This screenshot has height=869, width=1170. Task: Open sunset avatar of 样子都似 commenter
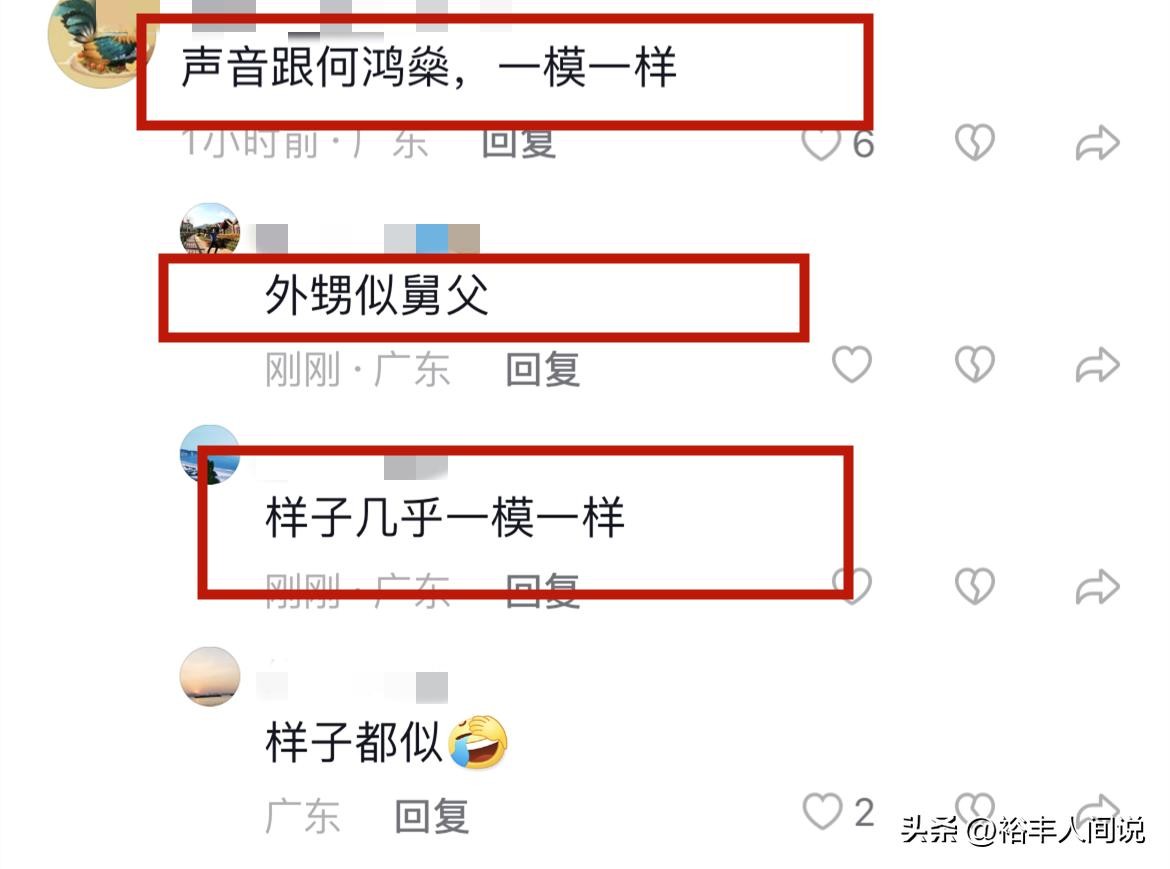[210, 676]
